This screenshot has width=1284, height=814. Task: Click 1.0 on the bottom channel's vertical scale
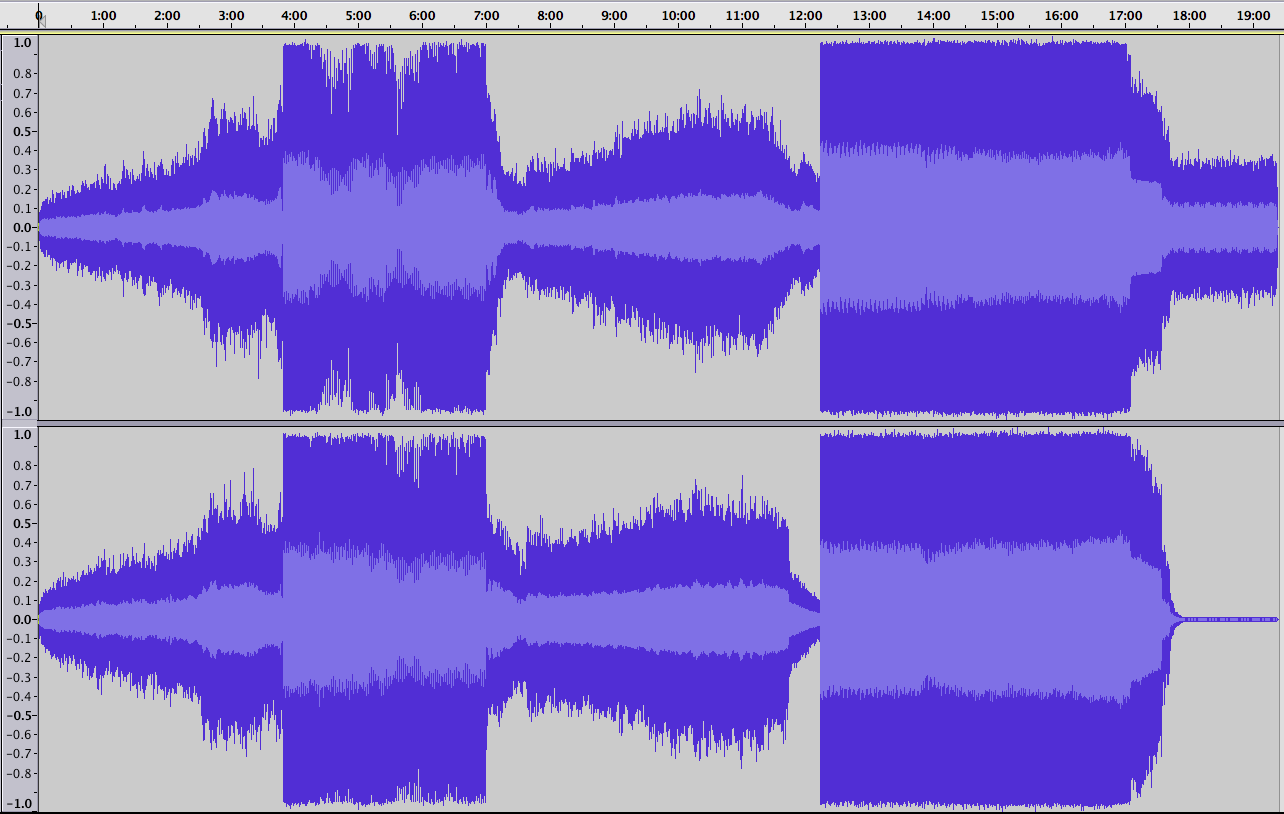(x=22, y=435)
